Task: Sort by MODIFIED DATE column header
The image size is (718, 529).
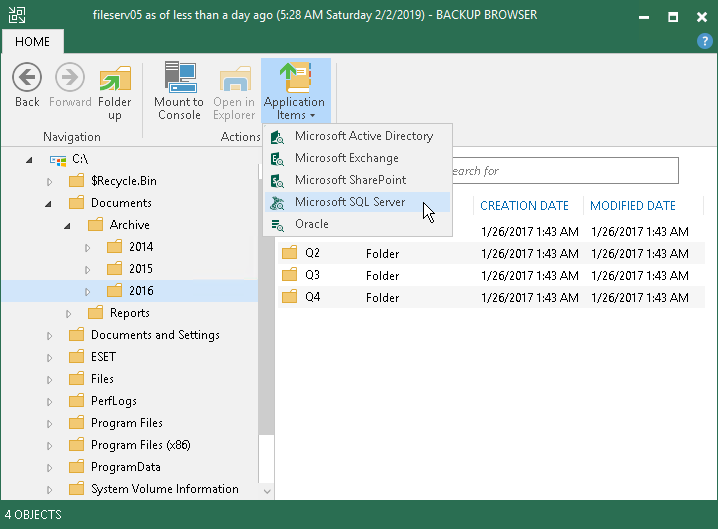Action: pyautogui.click(x=632, y=206)
